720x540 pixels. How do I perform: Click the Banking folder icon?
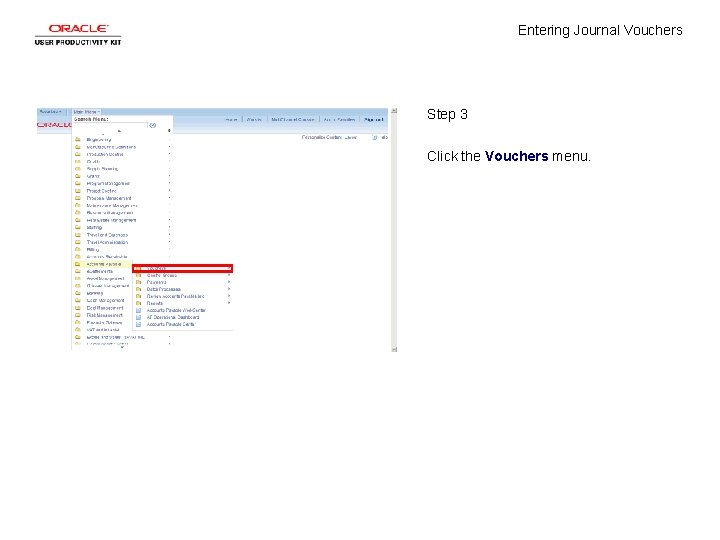(78, 293)
